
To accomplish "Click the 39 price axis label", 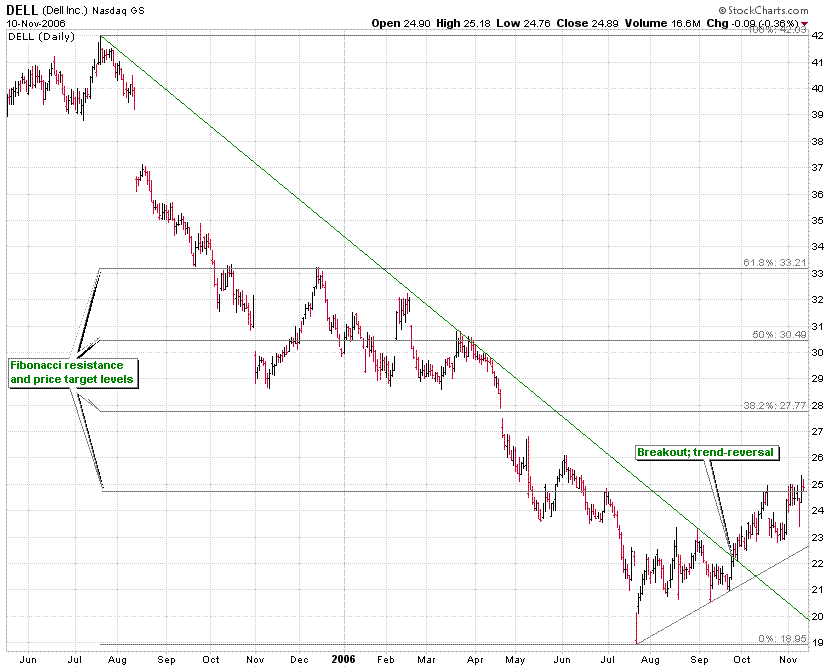I will [817, 115].
